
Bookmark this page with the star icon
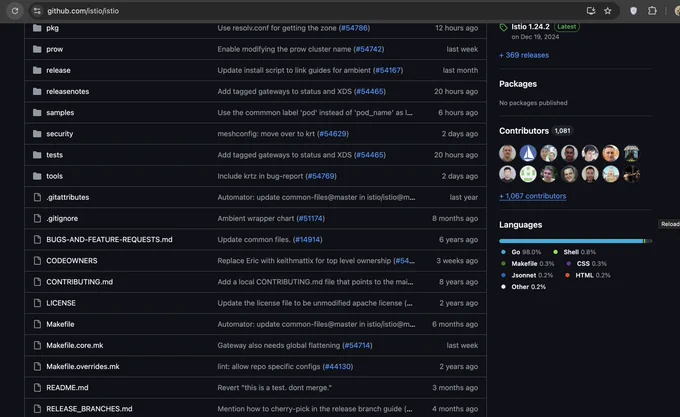click(608, 11)
